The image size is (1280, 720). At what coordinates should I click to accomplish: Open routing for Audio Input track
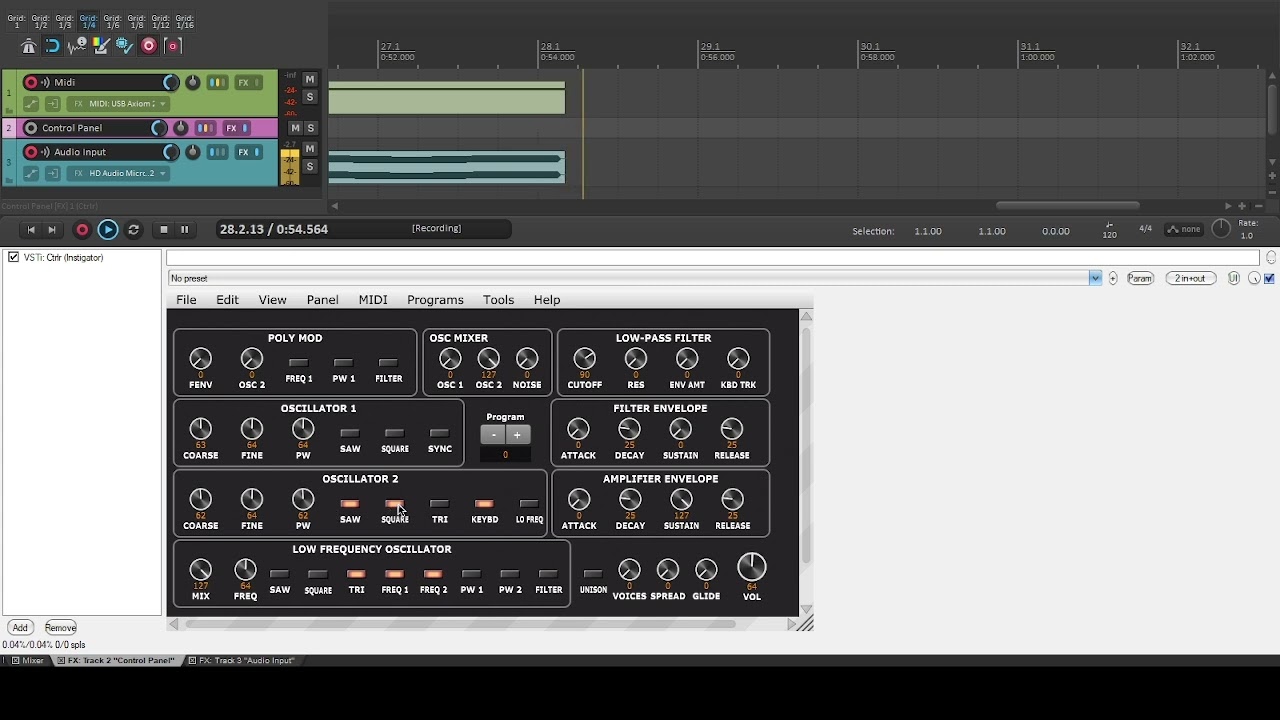pos(217,152)
